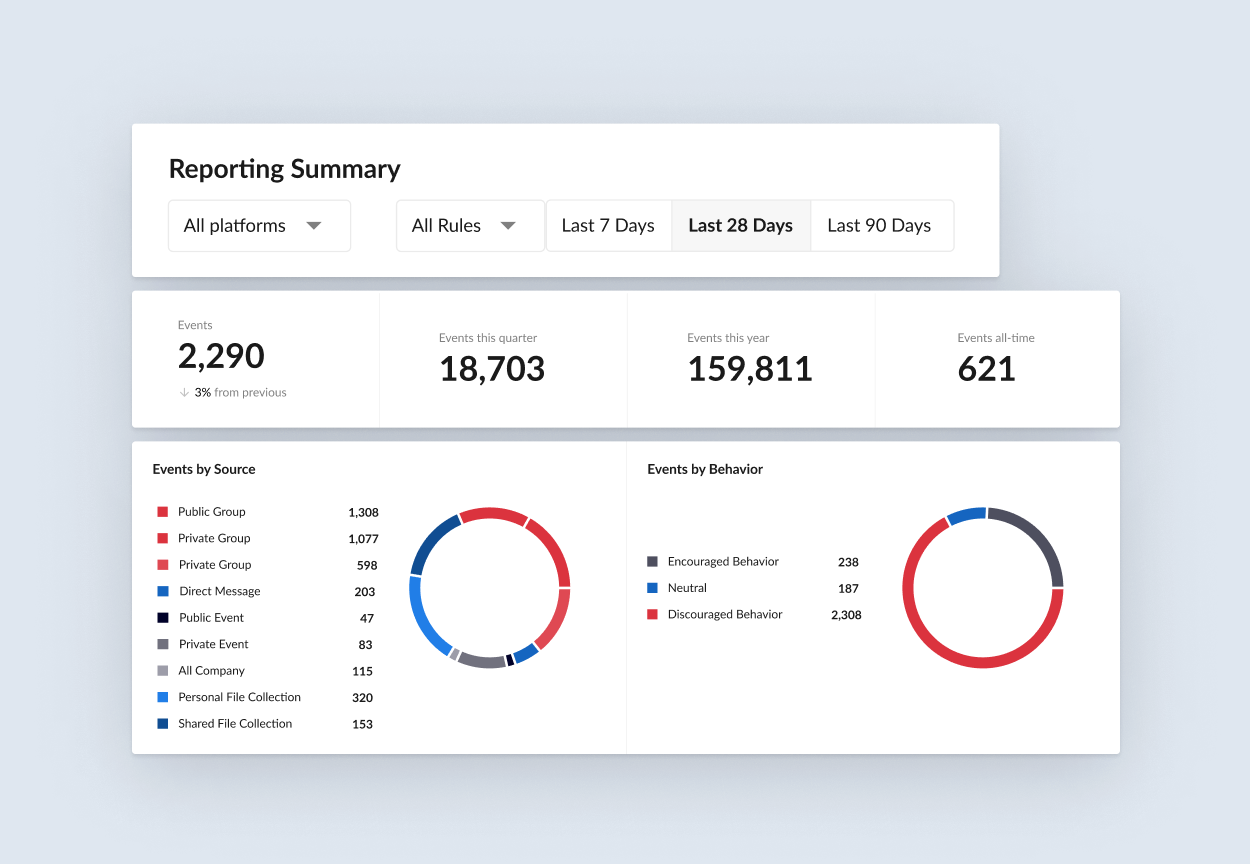Click the 238 Encouraged Behavior count
This screenshot has height=864, width=1250.
pos(848,562)
